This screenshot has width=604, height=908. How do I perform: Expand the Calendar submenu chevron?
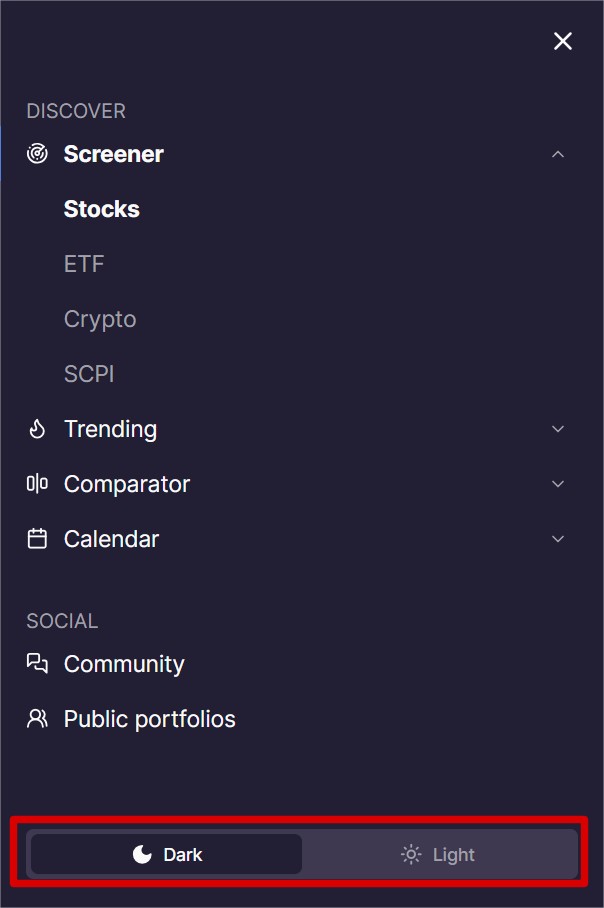click(558, 539)
